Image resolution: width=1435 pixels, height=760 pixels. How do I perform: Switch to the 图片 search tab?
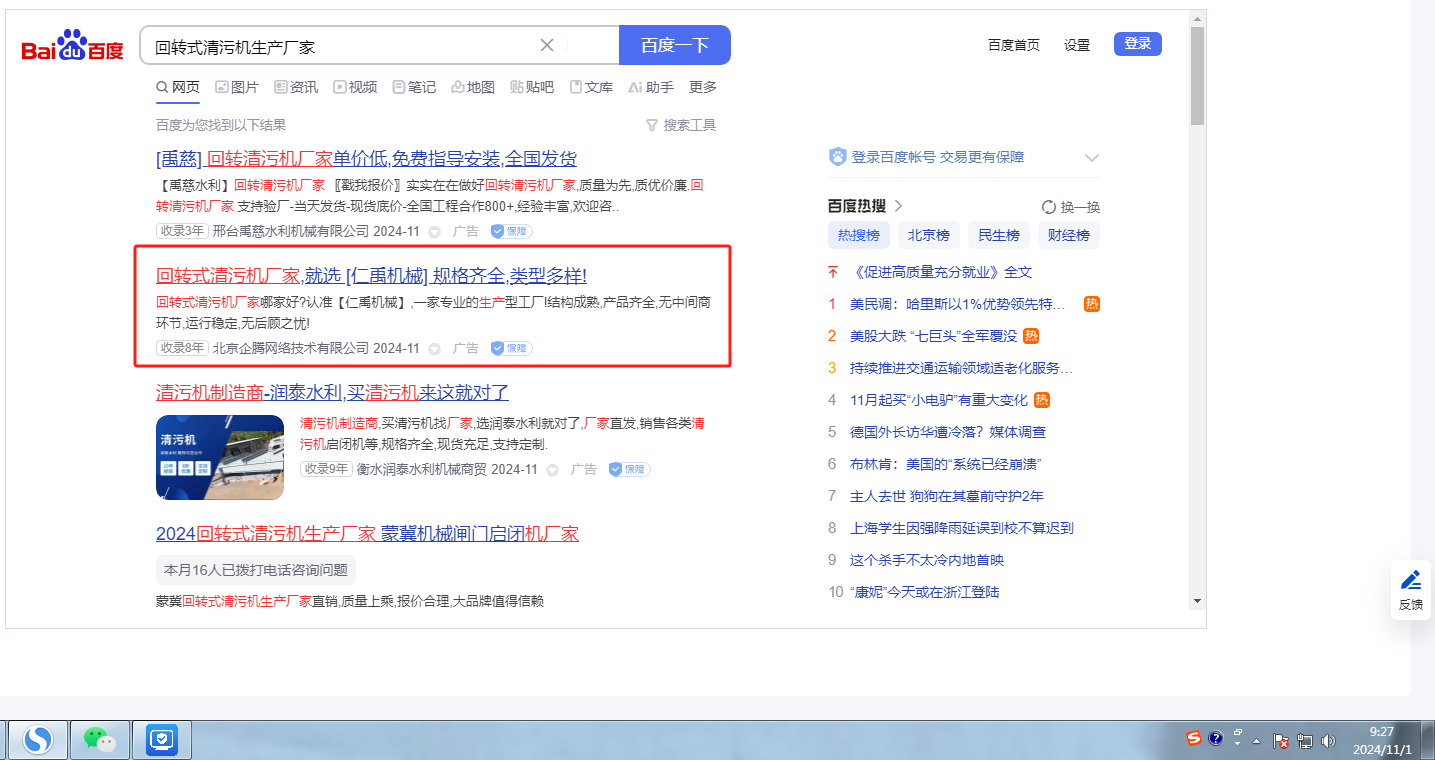[x=237, y=87]
